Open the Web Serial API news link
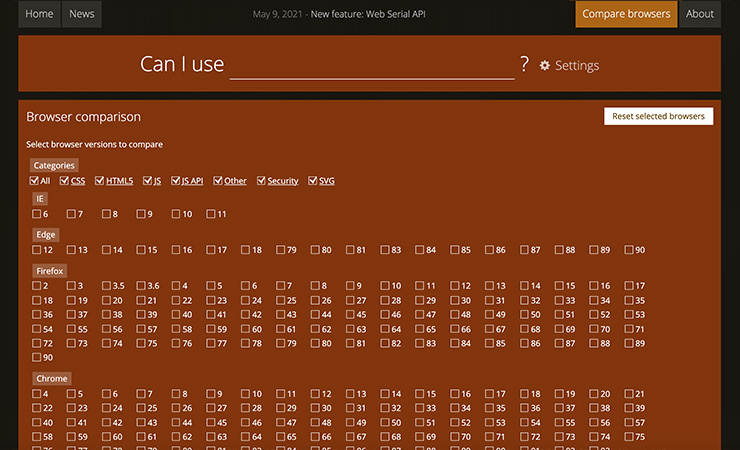Viewport: 740px width, 450px height. 368,14
